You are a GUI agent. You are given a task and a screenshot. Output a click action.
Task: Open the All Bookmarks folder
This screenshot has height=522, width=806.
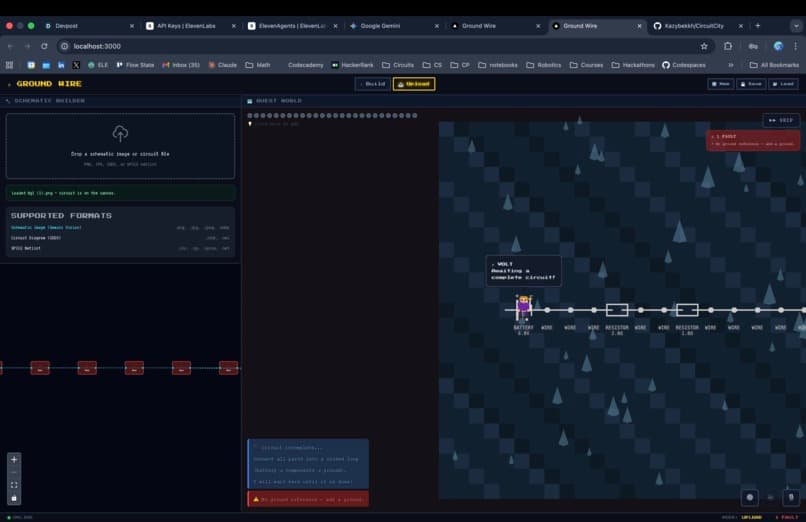pyautogui.click(x=774, y=65)
